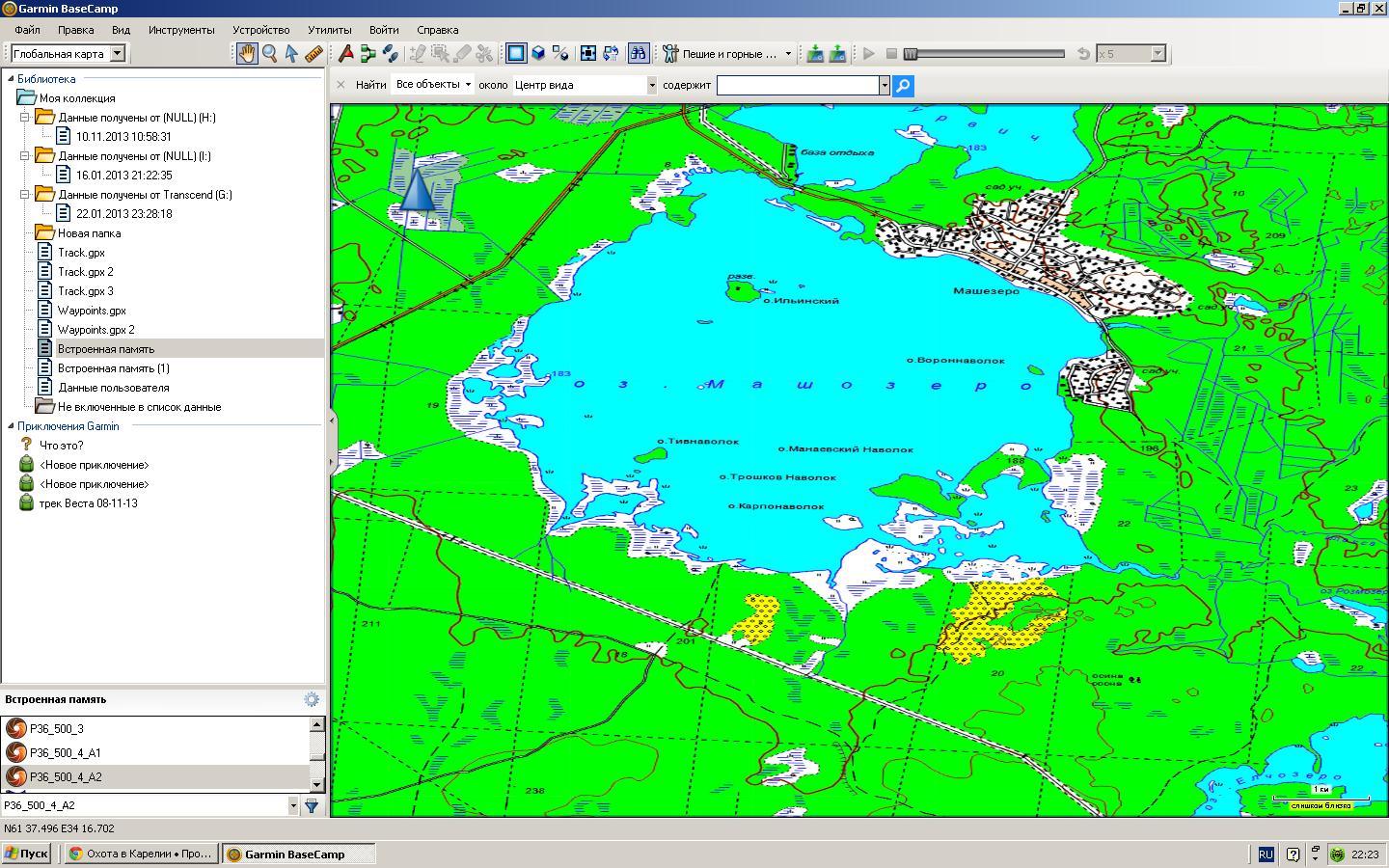
Task: Choose the New Waypoint flag tool
Action: [x=345, y=54]
